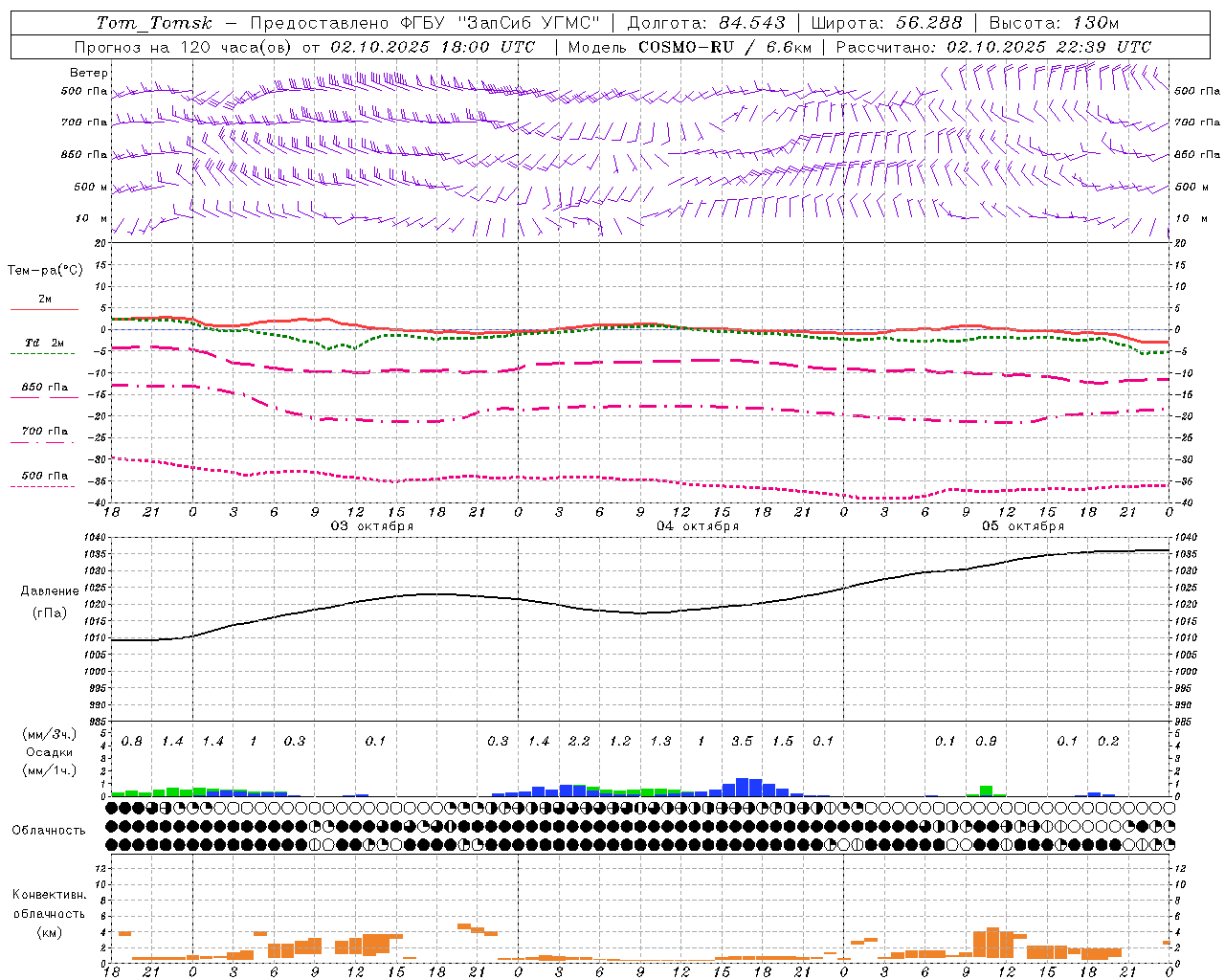Image resolution: width=1225 pixels, height=980 pixels.
Task: Click the "Осадки" precipitation label
Action: pyautogui.click(x=50, y=752)
